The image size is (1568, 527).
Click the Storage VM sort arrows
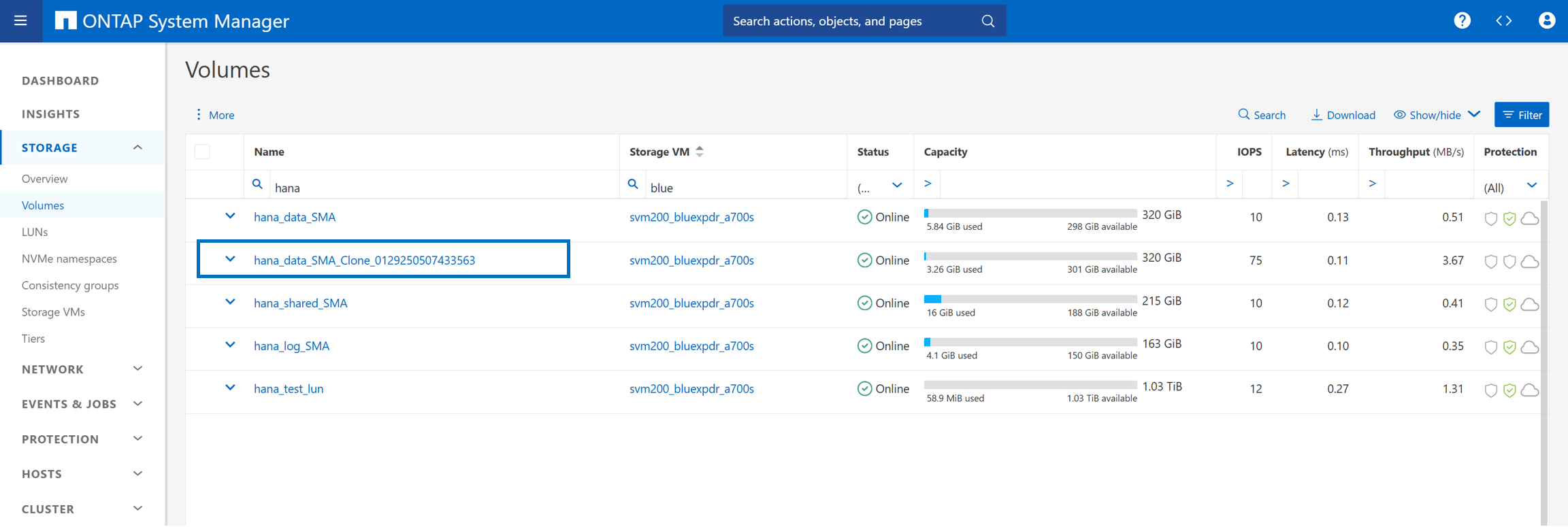(700, 152)
